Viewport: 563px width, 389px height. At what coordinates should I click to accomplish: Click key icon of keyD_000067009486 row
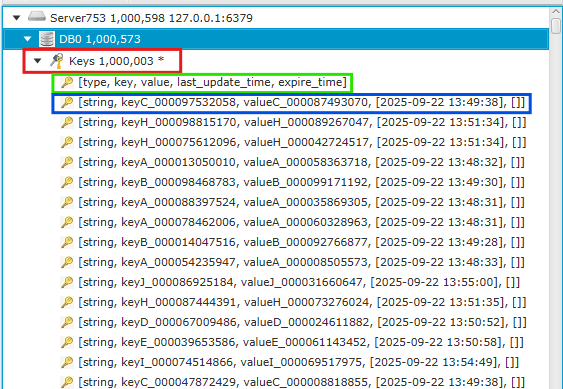tap(67, 322)
